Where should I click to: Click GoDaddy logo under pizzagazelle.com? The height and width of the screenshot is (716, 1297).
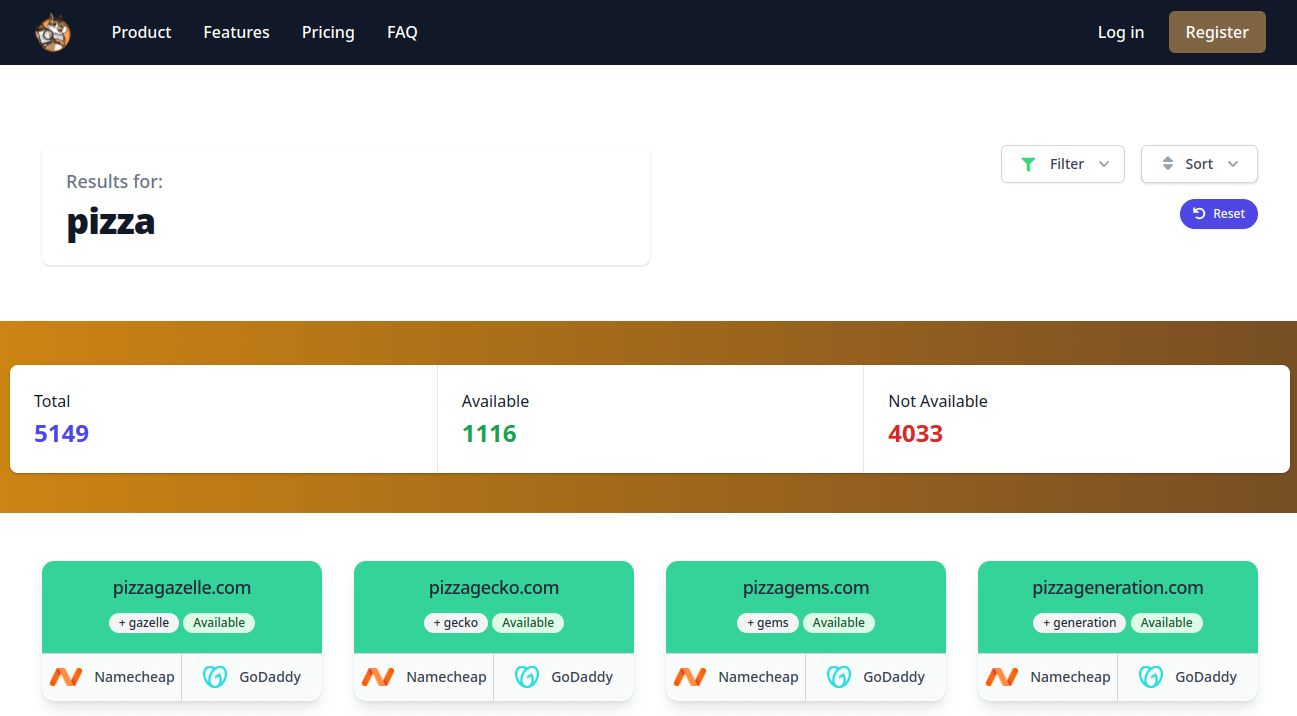pos(215,677)
